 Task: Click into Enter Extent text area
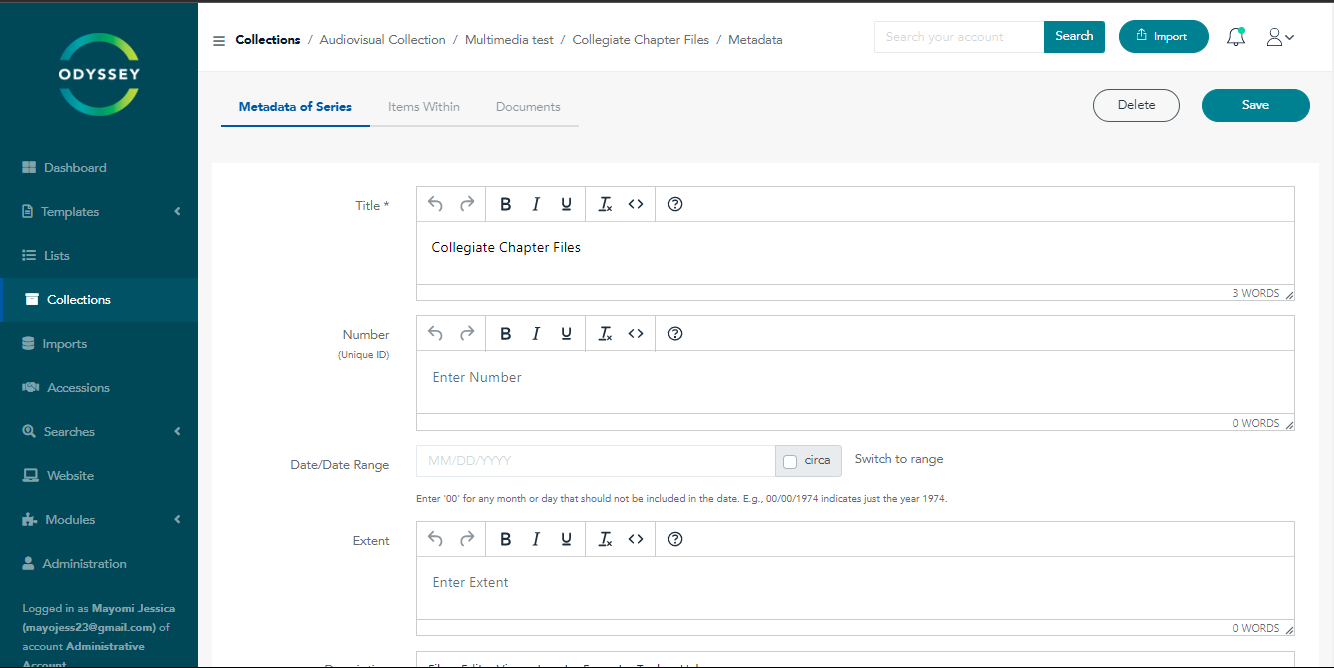pyautogui.click(x=855, y=587)
